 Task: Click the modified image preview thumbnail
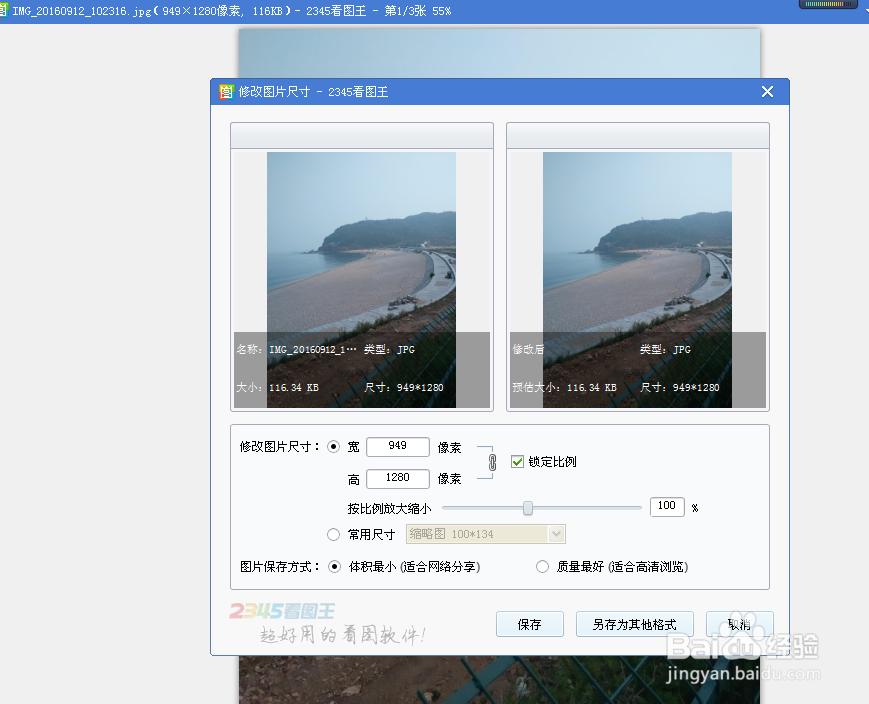click(x=637, y=280)
